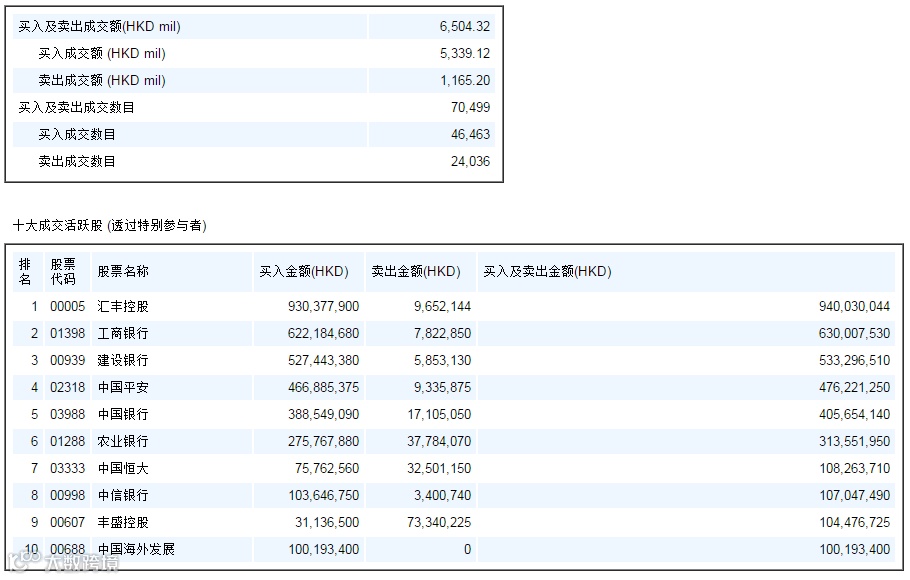This screenshot has height=580, width=910.
Task: Click the buy trade count 46,463
Action: click(x=470, y=134)
